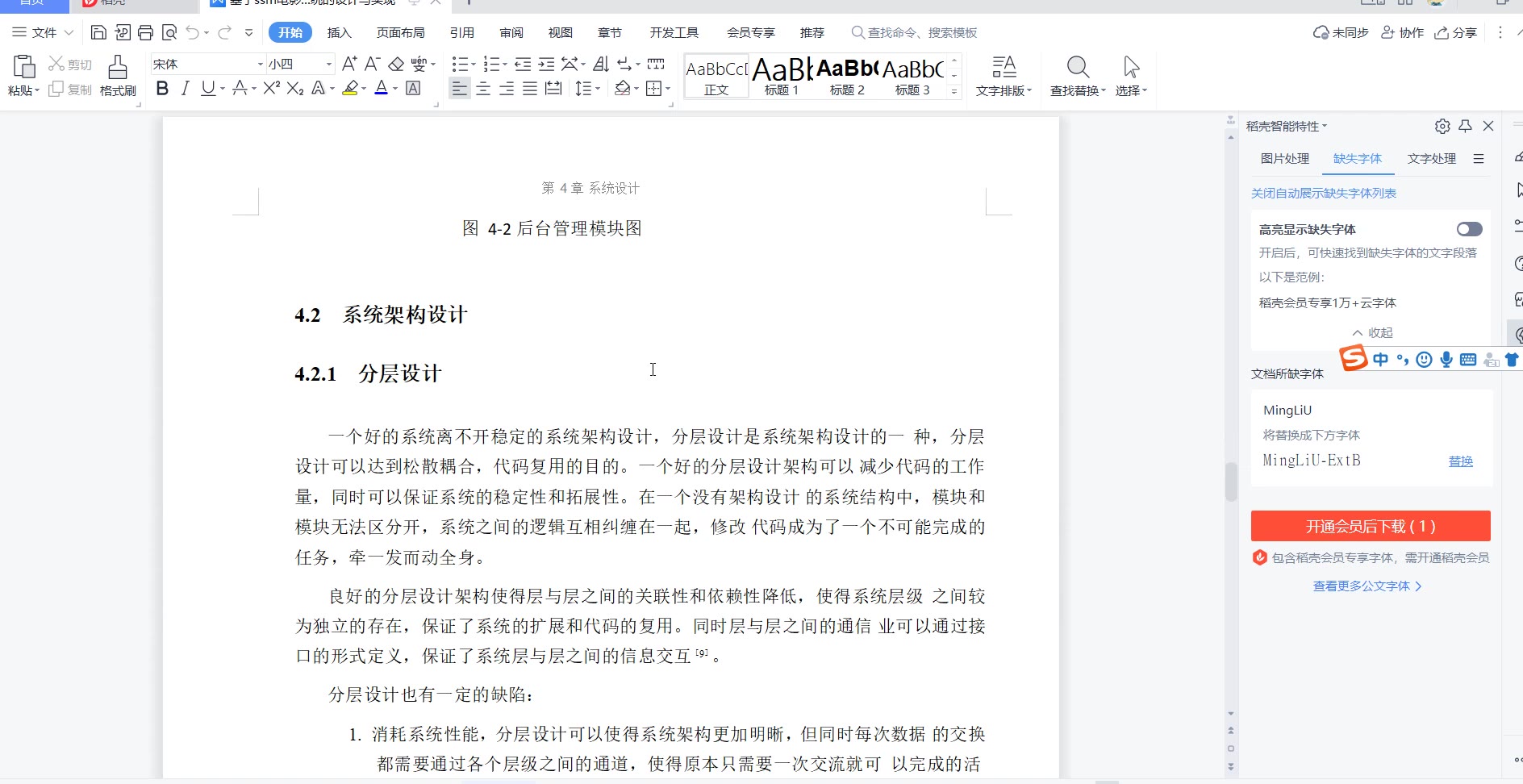Decrease font size with A- icon
This screenshot has width=1523, height=784.
[372, 64]
